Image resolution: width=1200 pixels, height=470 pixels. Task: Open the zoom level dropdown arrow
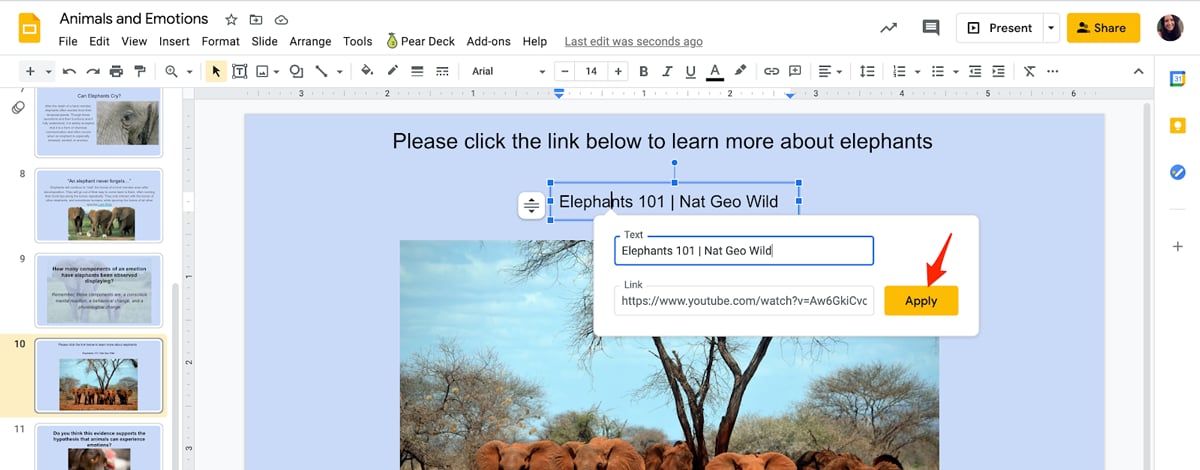click(189, 72)
